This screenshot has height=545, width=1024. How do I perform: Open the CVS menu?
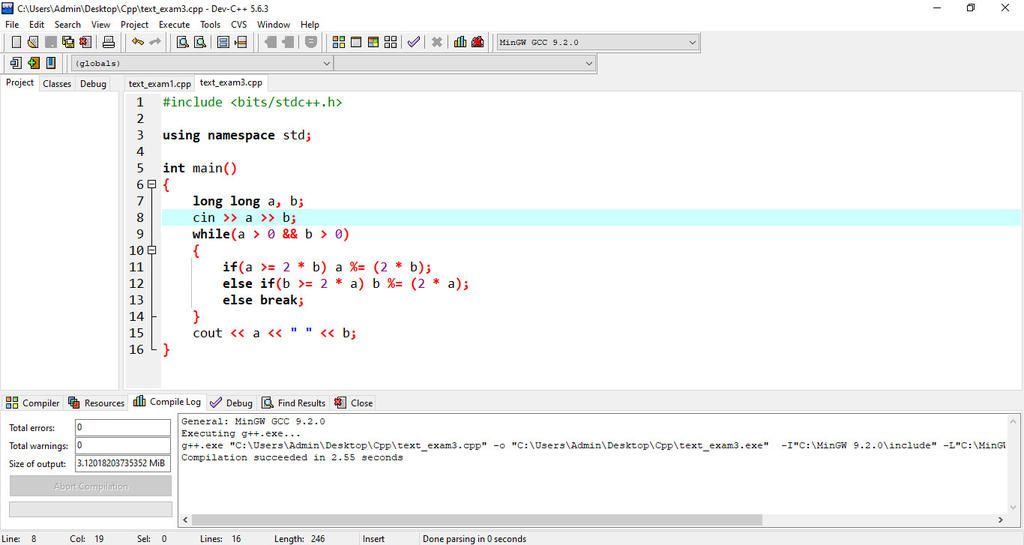pyautogui.click(x=239, y=25)
